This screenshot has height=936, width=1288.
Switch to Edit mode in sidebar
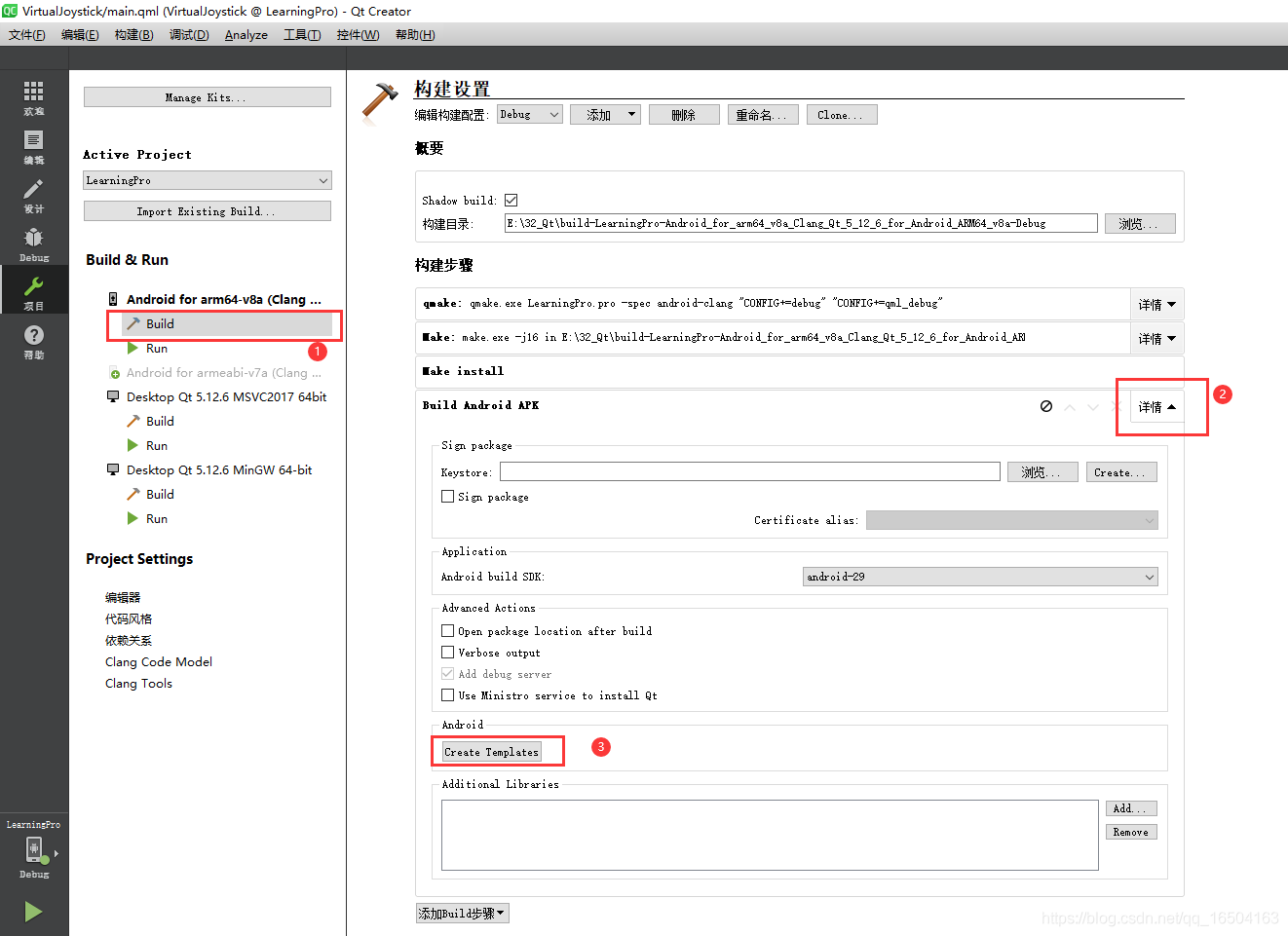pos(33,140)
